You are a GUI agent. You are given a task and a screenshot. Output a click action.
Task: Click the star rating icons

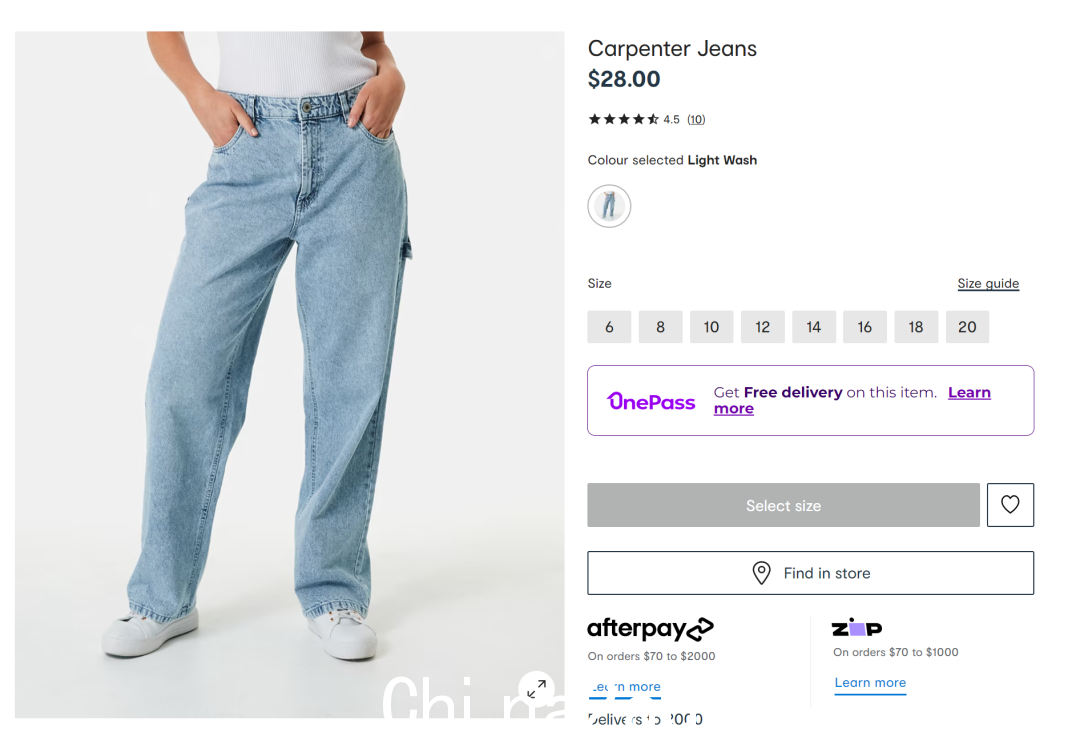pos(623,119)
